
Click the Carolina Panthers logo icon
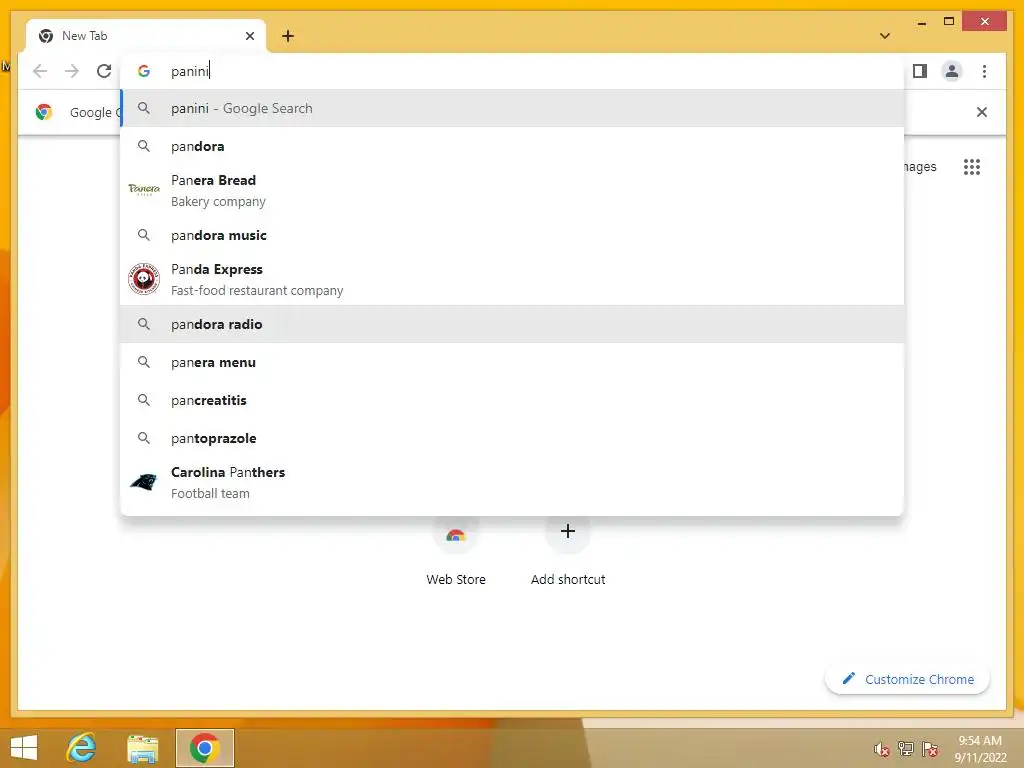(144, 483)
